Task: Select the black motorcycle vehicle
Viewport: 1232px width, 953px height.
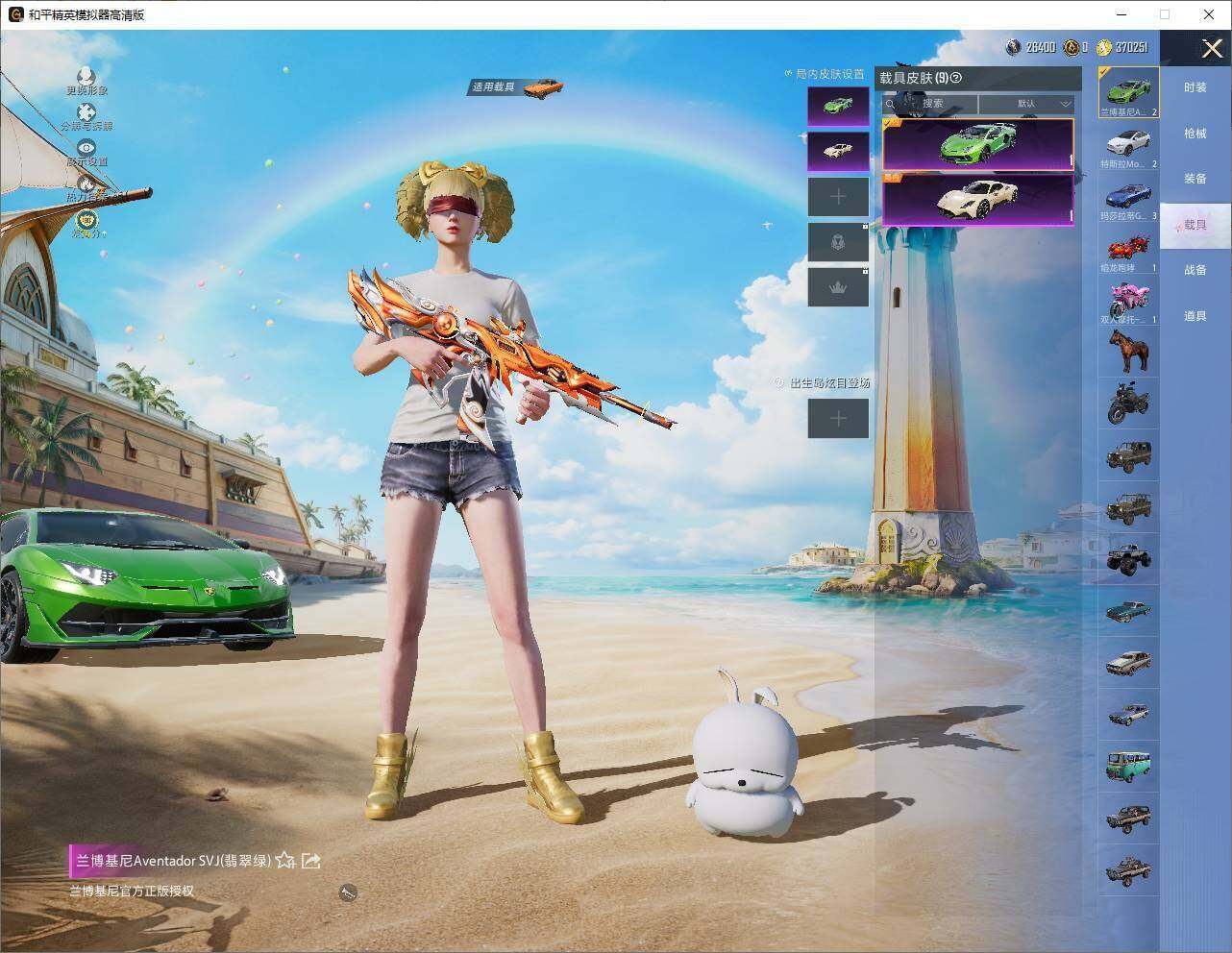Action: (1128, 403)
